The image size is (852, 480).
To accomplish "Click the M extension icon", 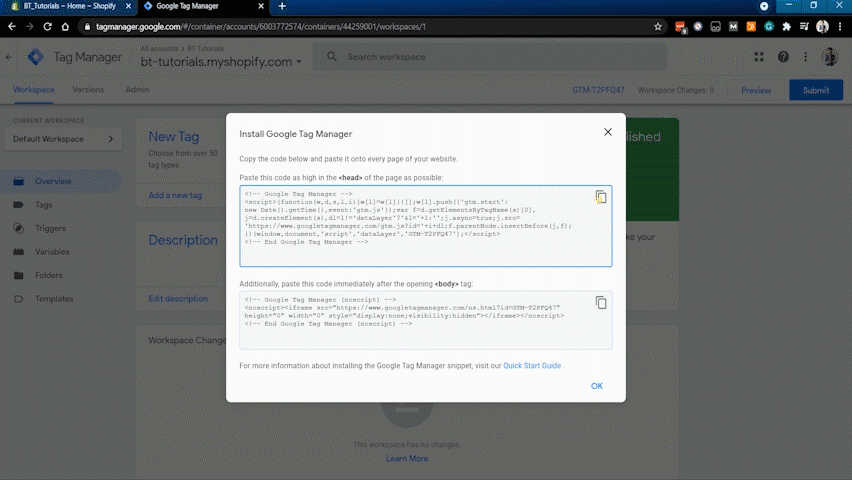I will click(733, 27).
